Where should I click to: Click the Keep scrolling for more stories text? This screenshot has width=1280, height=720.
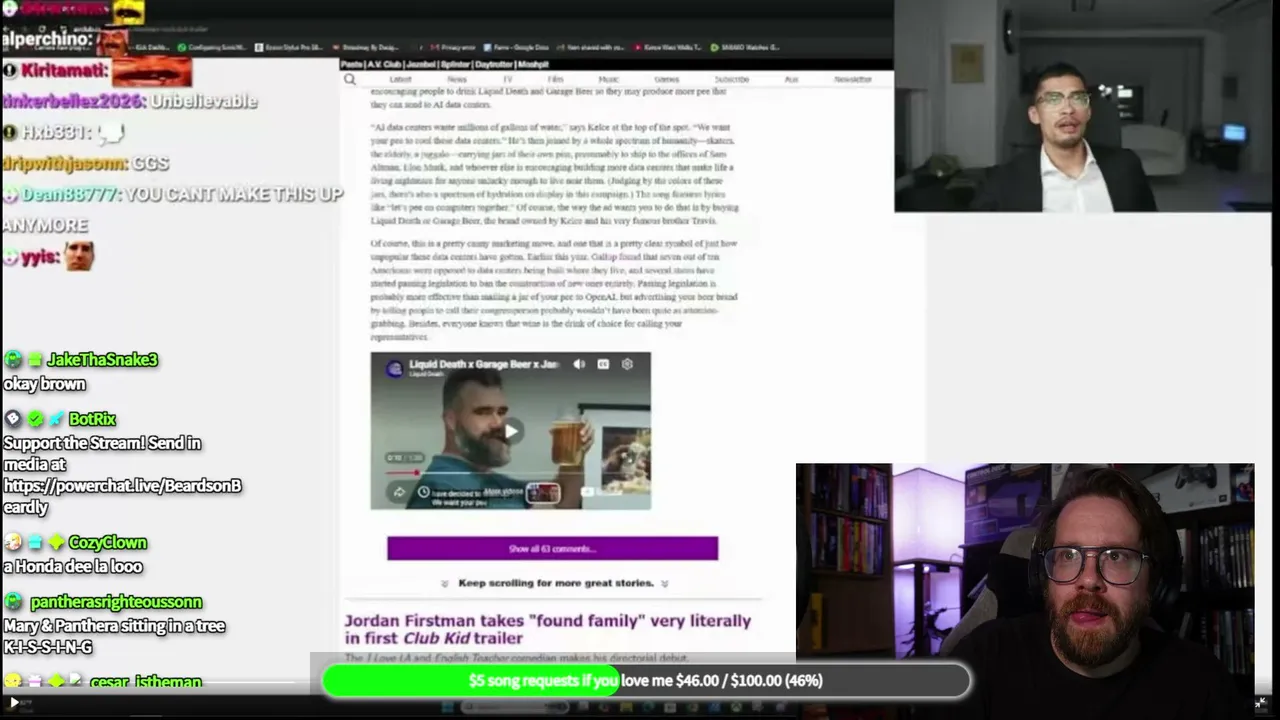pyautogui.click(x=555, y=583)
